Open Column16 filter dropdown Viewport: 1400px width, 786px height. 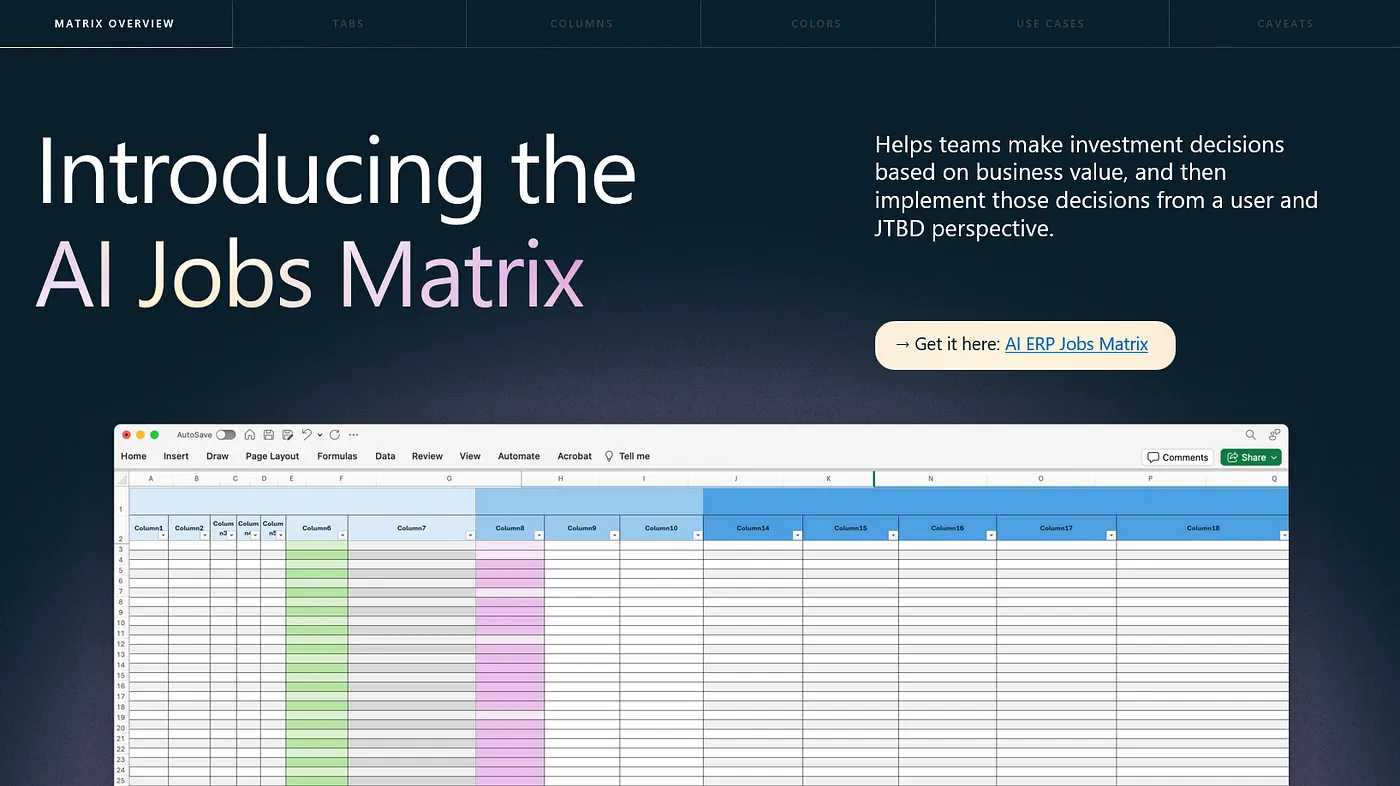click(991, 535)
